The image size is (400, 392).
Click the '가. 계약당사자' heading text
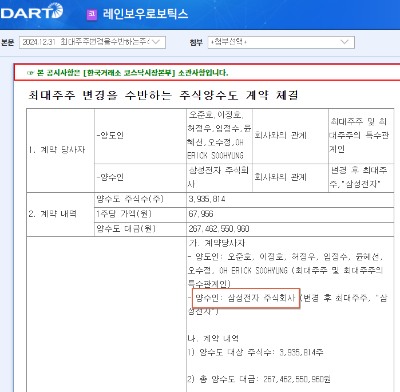(216, 243)
